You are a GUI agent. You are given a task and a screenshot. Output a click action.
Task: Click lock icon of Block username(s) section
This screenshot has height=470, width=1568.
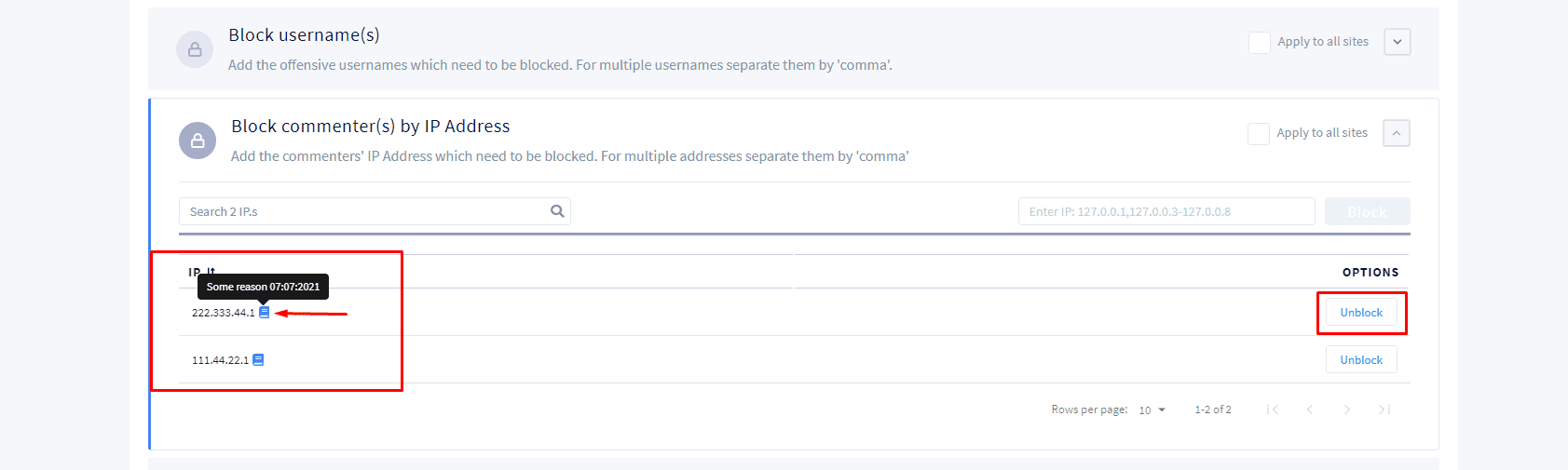click(195, 49)
